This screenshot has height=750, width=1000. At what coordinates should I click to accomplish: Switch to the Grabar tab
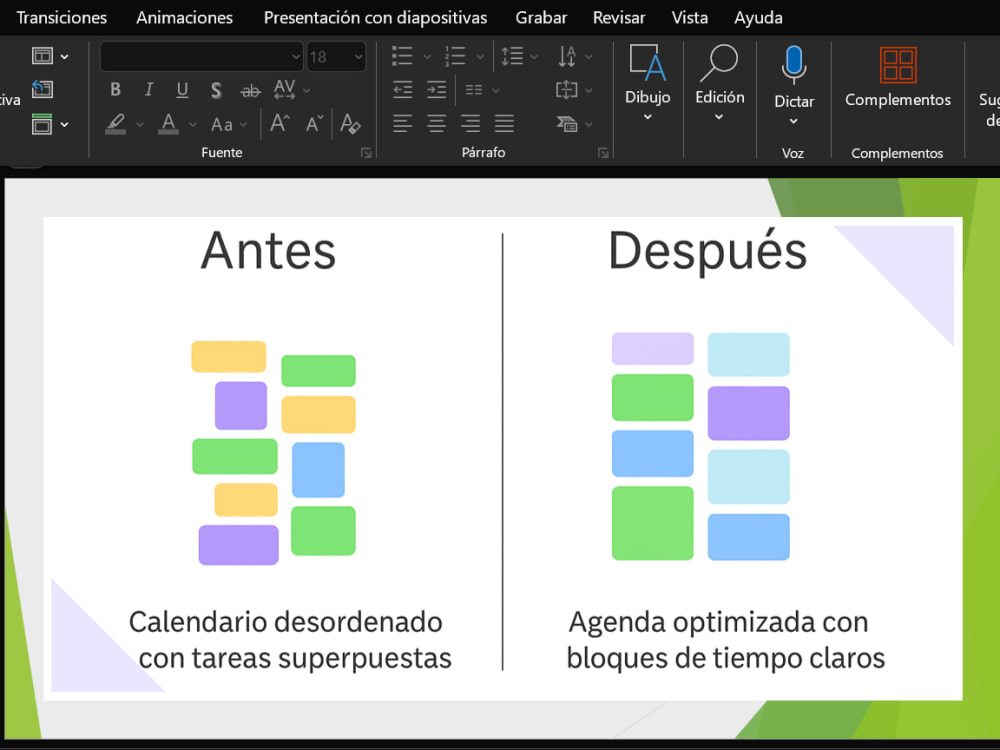coord(541,18)
